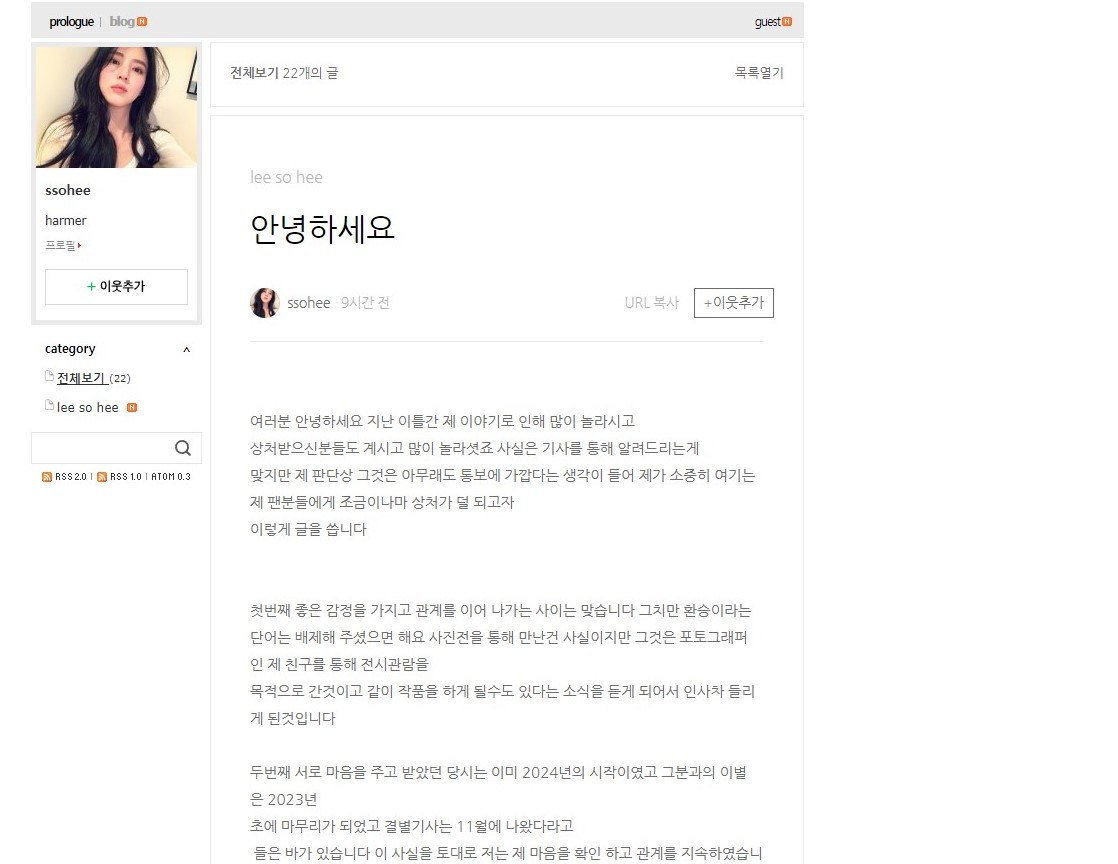Click the search magnifier icon in sidebar
1118x864 pixels.
pyautogui.click(x=183, y=448)
